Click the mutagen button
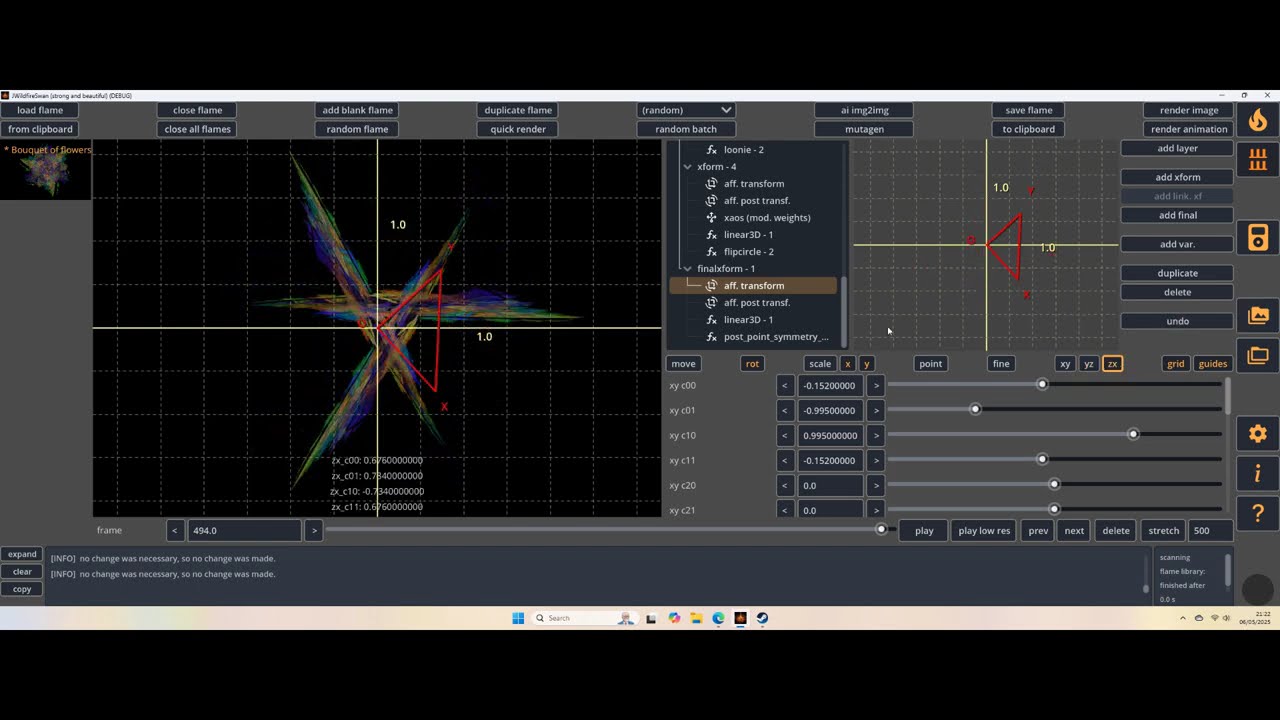Viewport: 1280px width, 720px height. tap(864, 129)
